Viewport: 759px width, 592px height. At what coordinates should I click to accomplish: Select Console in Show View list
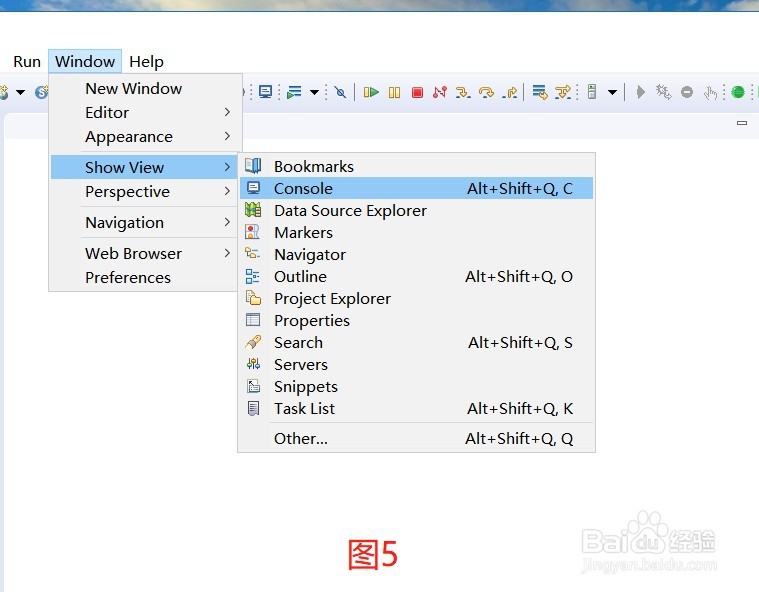click(416, 188)
